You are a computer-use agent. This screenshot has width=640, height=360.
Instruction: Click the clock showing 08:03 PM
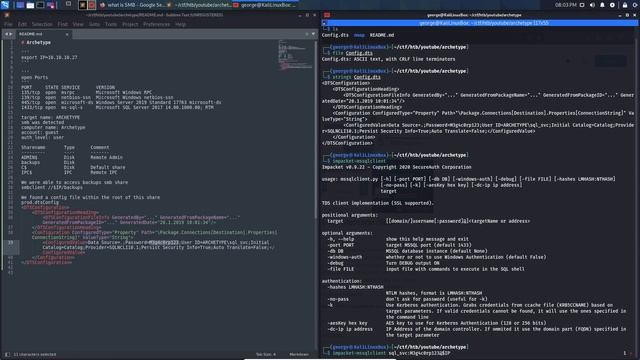566,5
